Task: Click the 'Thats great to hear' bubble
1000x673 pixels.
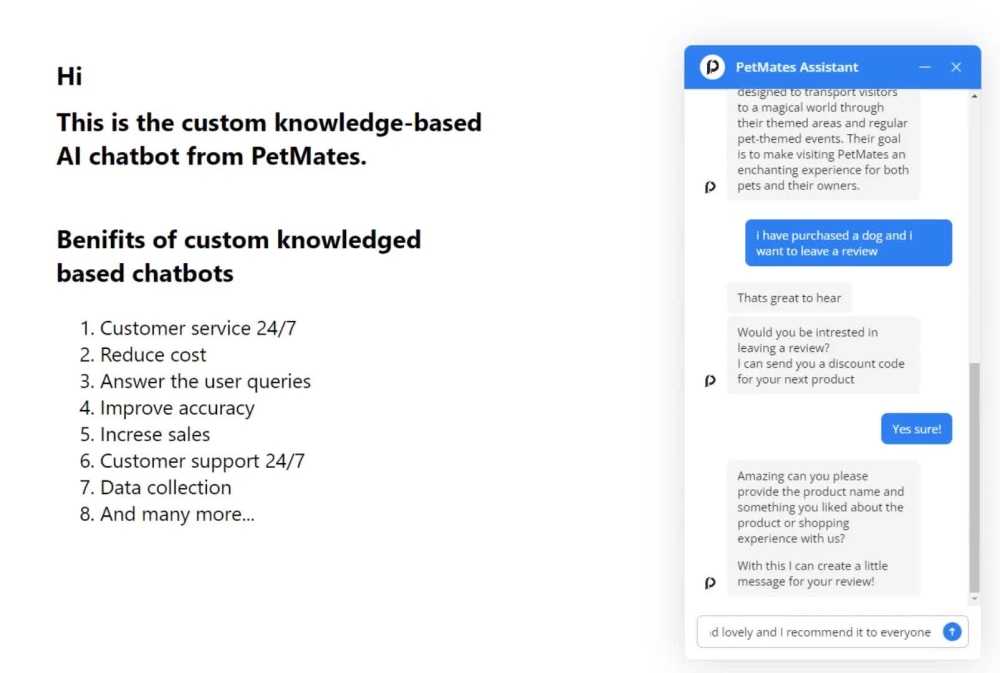Action: 789,297
